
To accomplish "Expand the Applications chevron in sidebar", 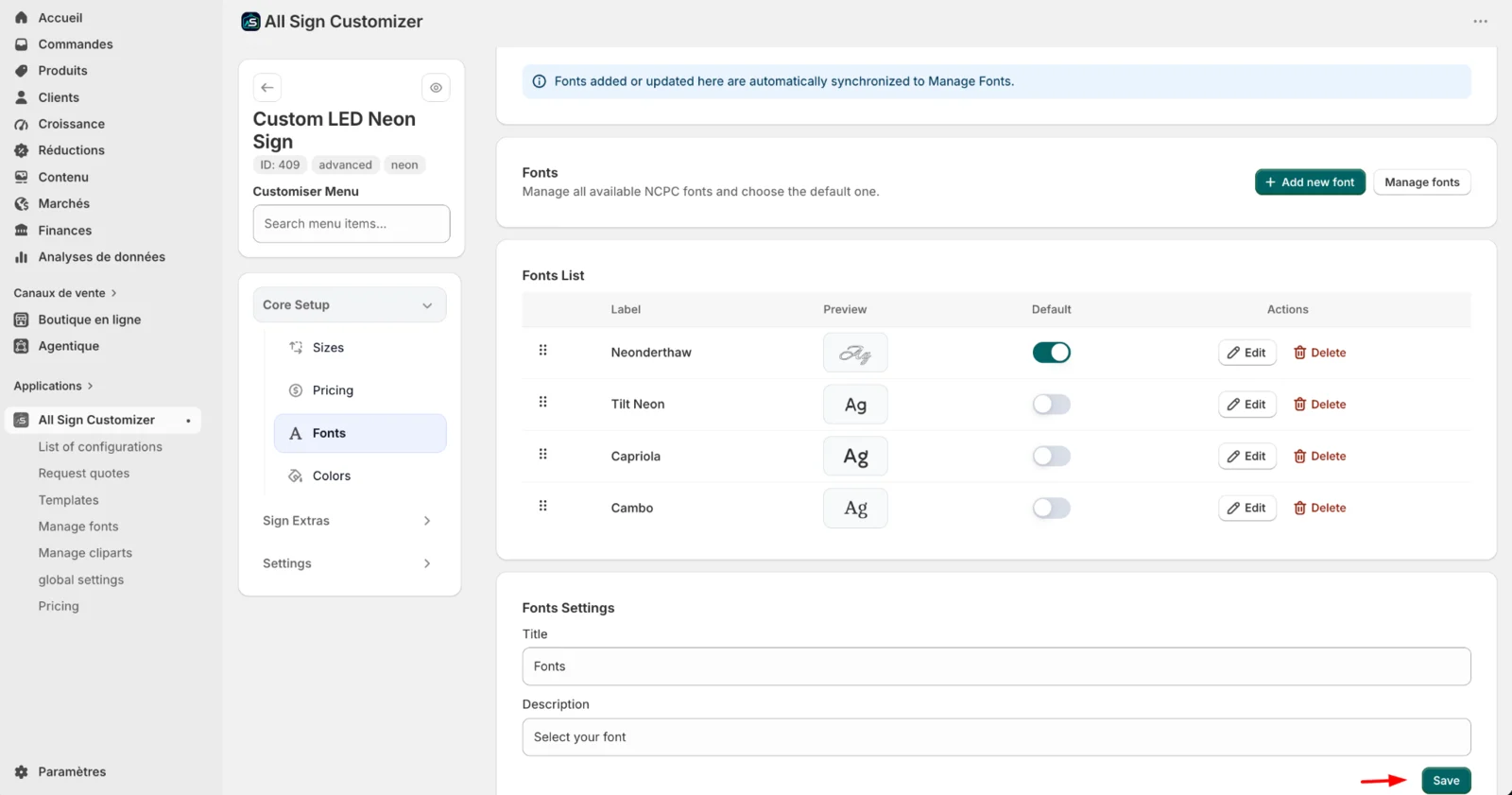I will pos(90,386).
